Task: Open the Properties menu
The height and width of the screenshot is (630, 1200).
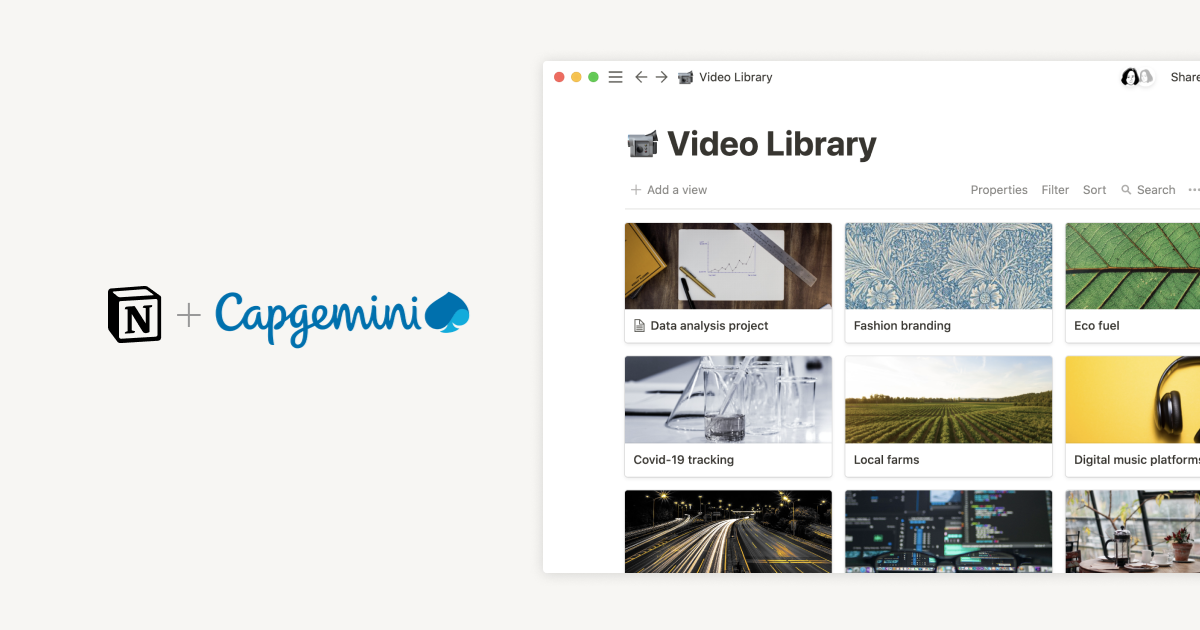Action: coord(998,189)
